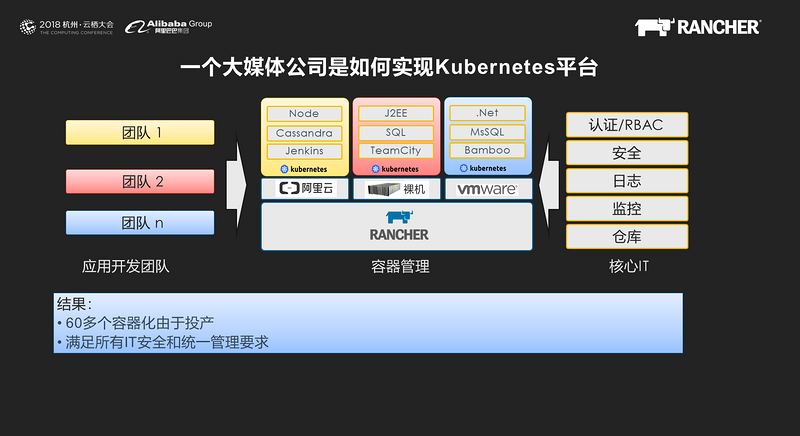800x436 pixels.
Task: Click kubernetes logo in red cluster box
Action: pyautogui.click(x=395, y=169)
